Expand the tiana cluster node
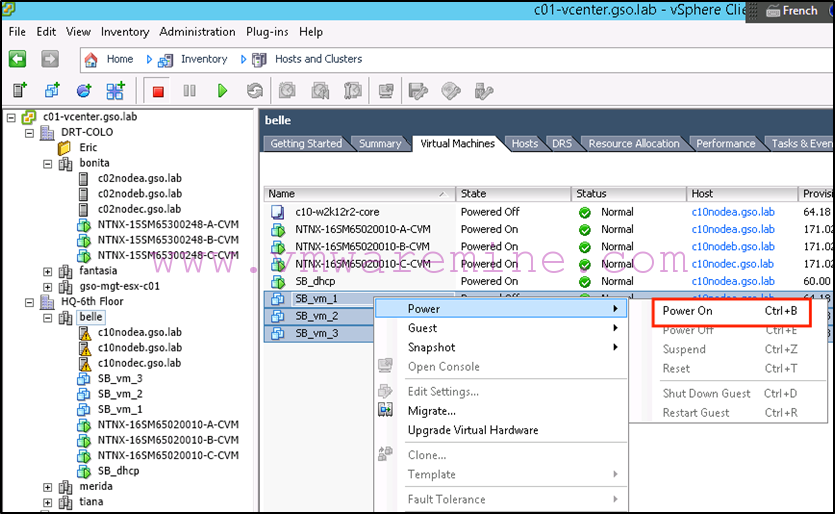 coord(47,502)
